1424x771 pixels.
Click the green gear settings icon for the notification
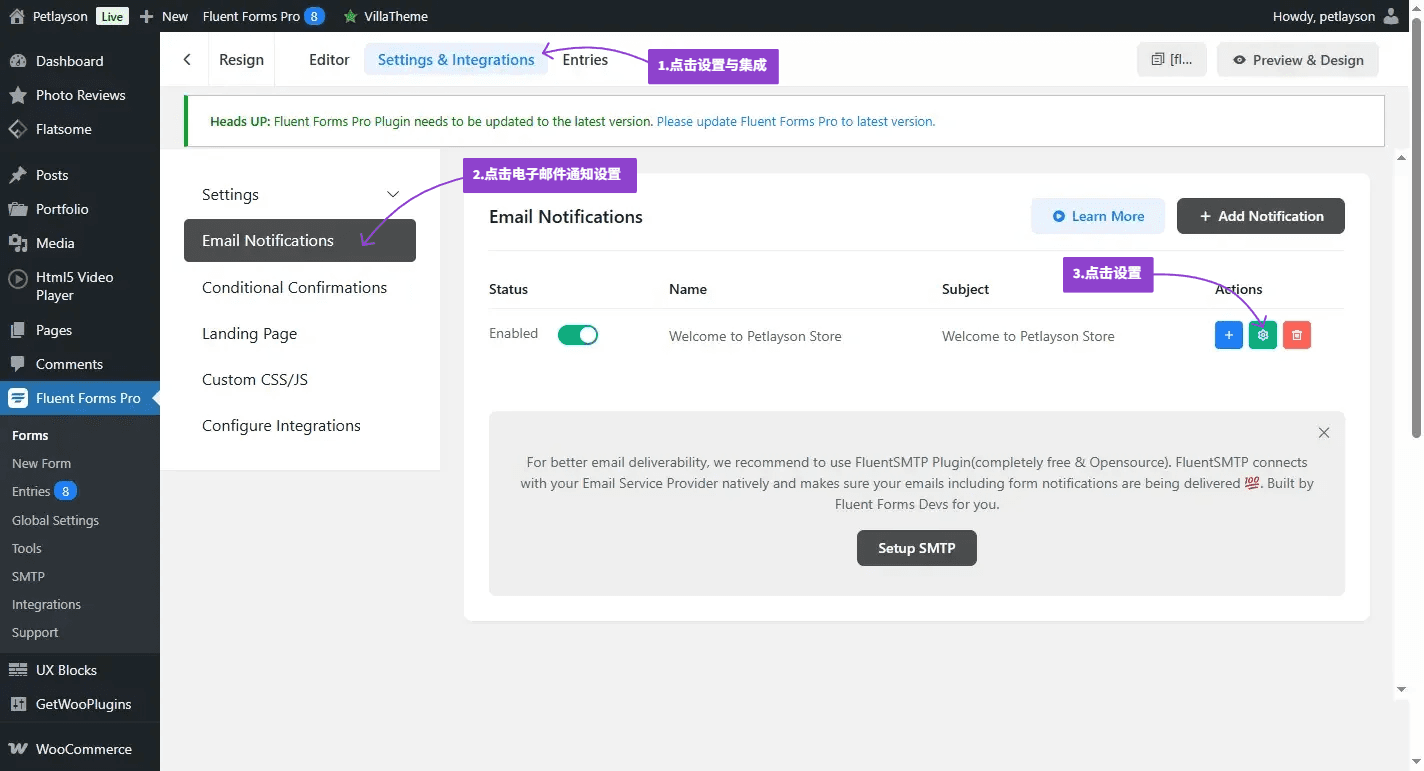pos(1262,335)
